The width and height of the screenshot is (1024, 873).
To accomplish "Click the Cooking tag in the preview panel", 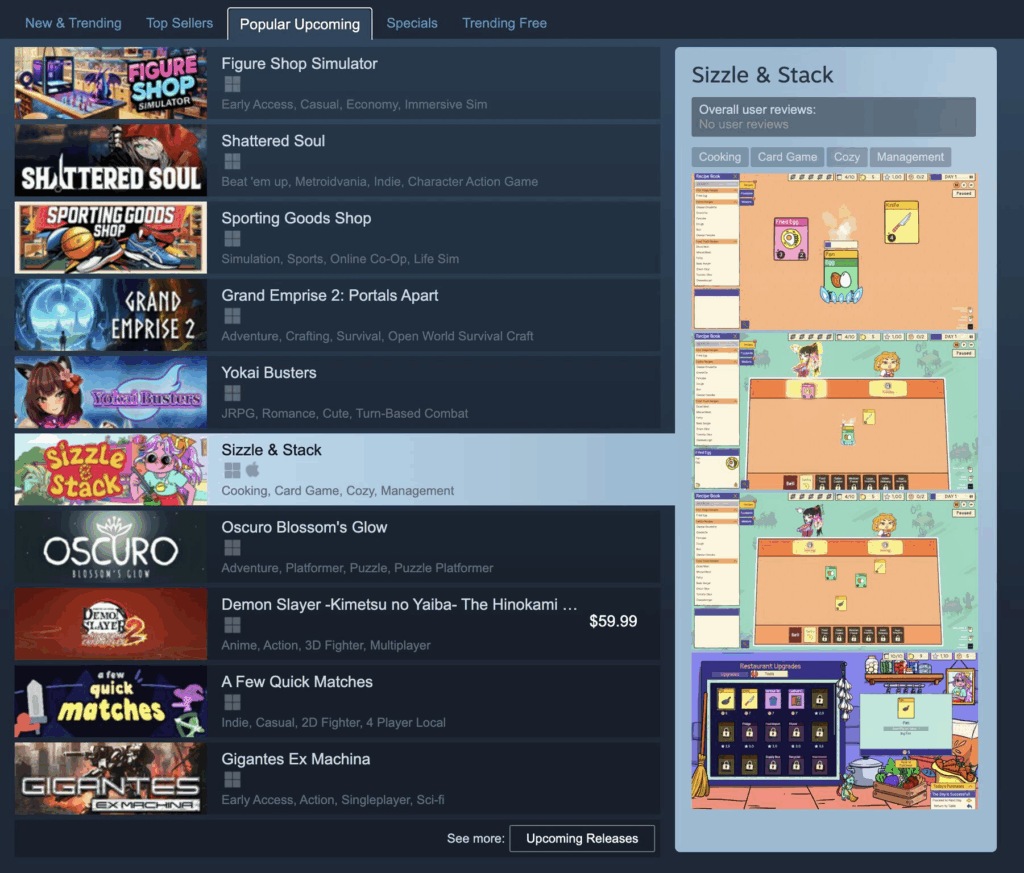I will pos(720,157).
